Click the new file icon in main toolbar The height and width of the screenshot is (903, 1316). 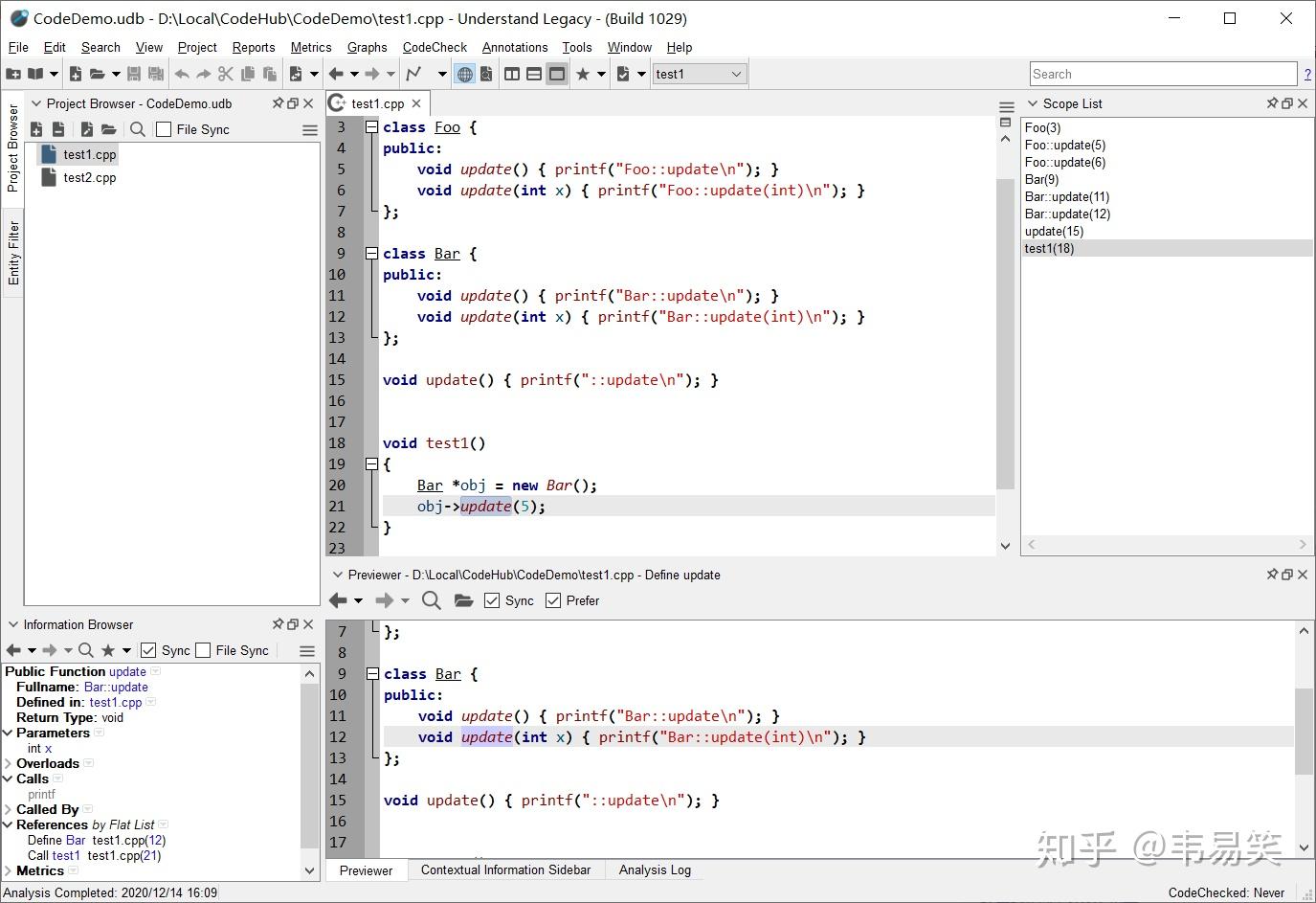point(76,74)
